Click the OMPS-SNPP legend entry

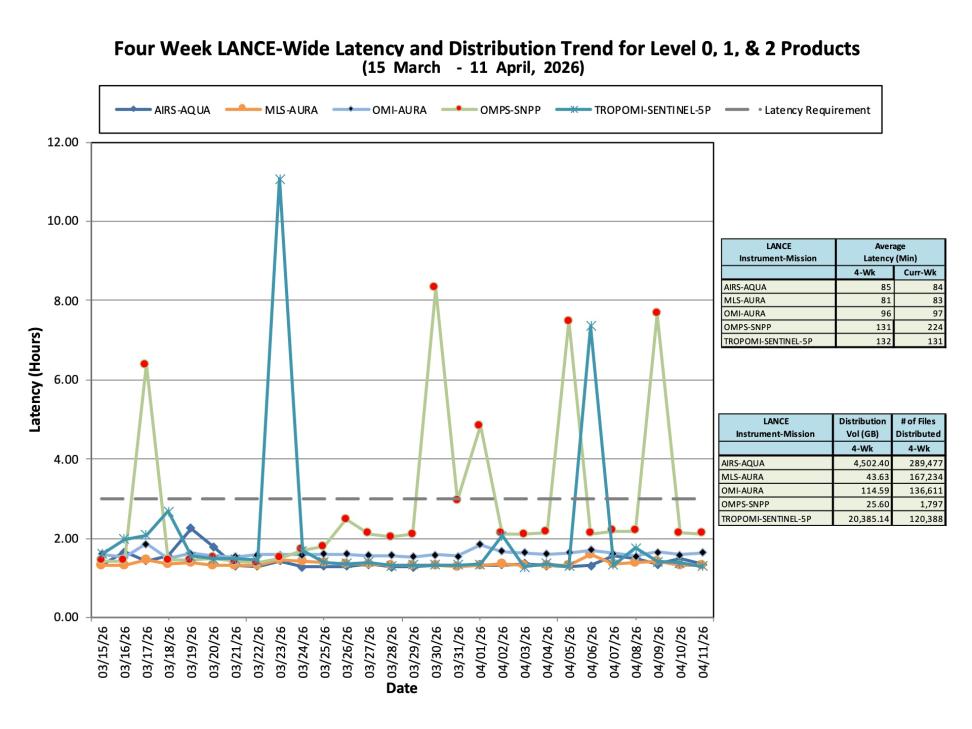pos(492,110)
